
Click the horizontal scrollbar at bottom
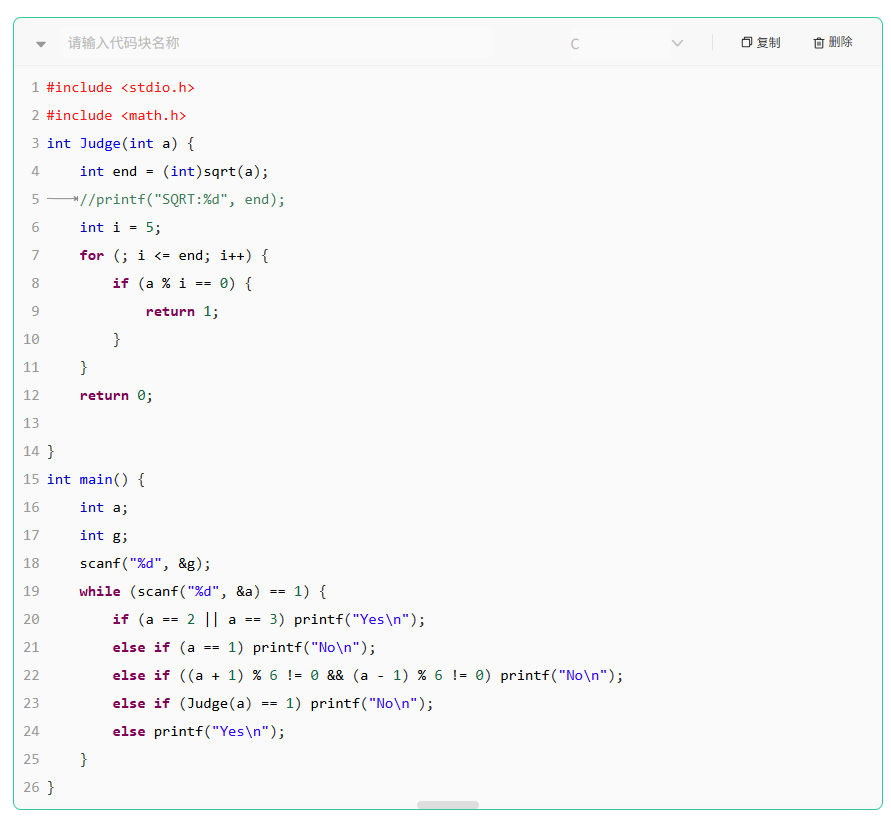point(448,804)
